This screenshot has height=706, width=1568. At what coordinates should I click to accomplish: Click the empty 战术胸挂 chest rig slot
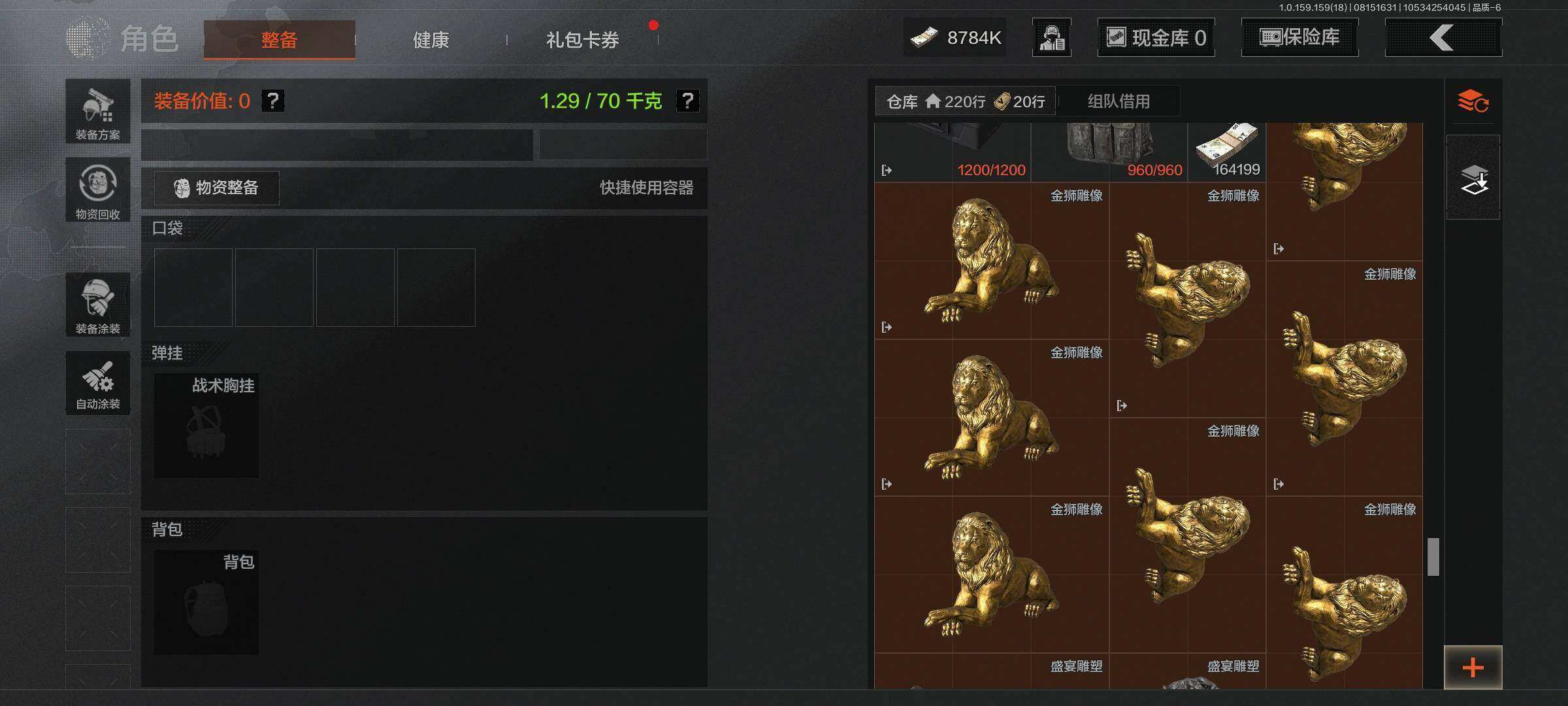(x=206, y=425)
